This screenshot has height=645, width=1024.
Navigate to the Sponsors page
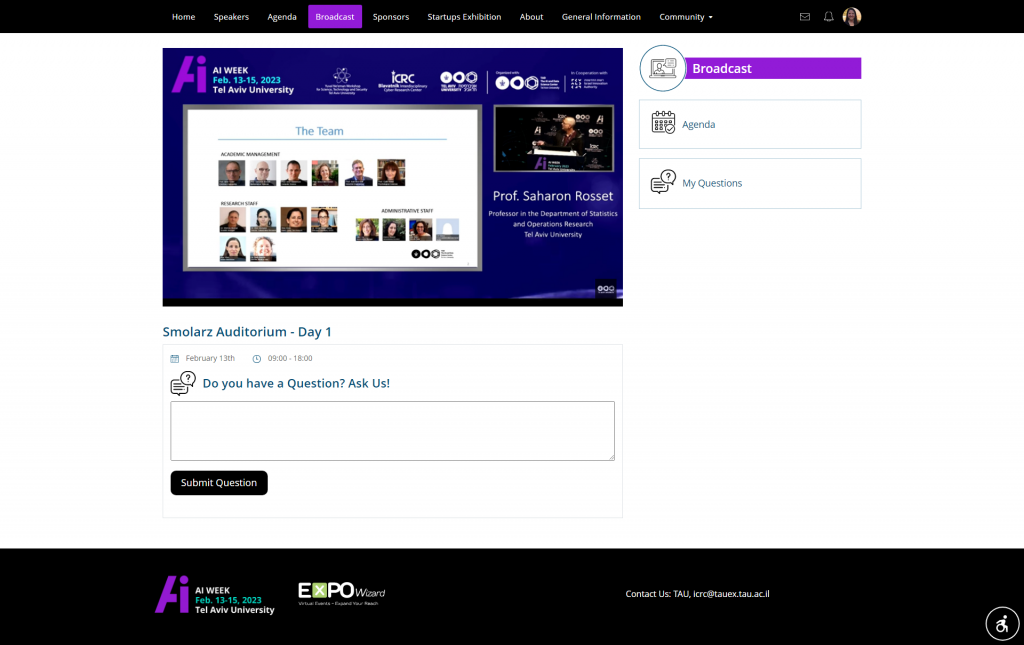tap(391, 17)
